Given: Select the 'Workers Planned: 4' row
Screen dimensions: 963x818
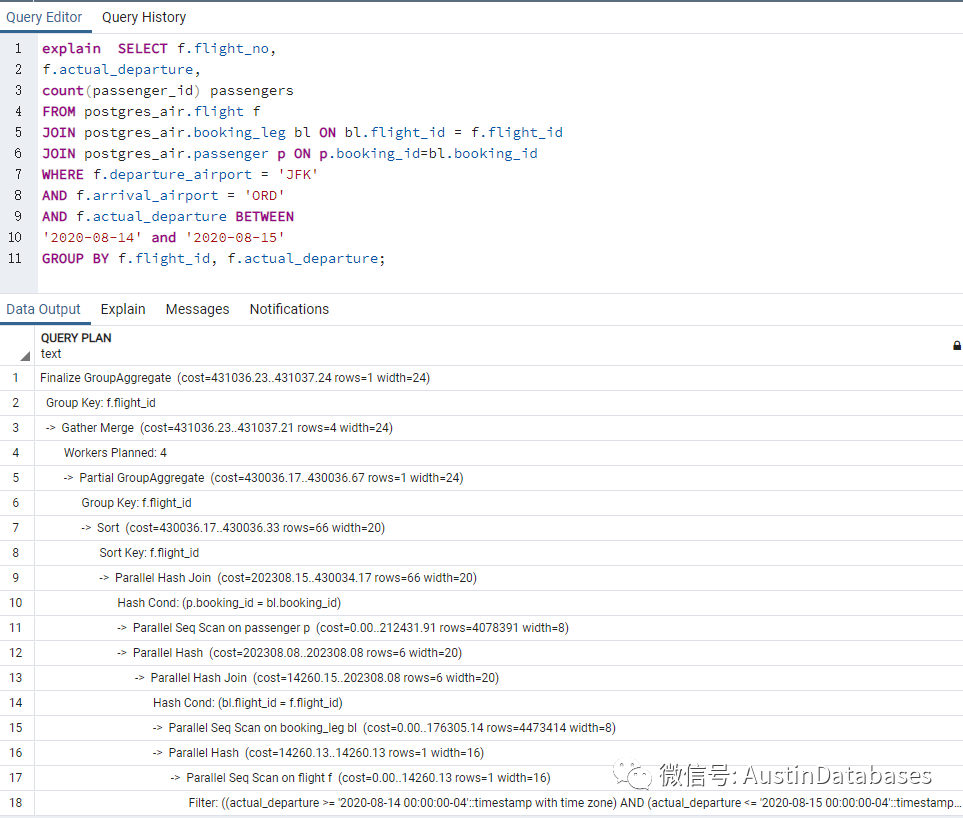Looking at the screenshot, I should click(x=499, y=453).
